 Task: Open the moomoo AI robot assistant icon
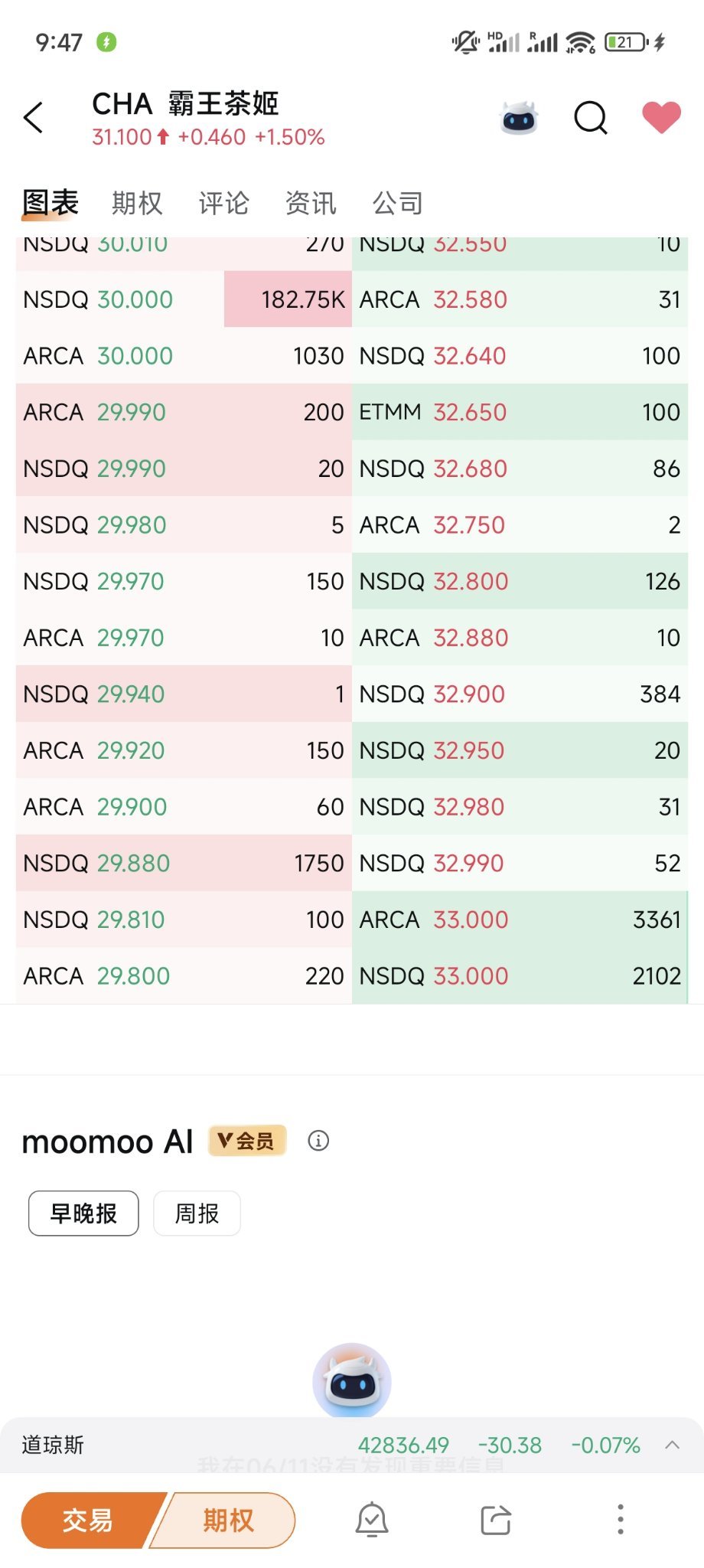(520, 117)
